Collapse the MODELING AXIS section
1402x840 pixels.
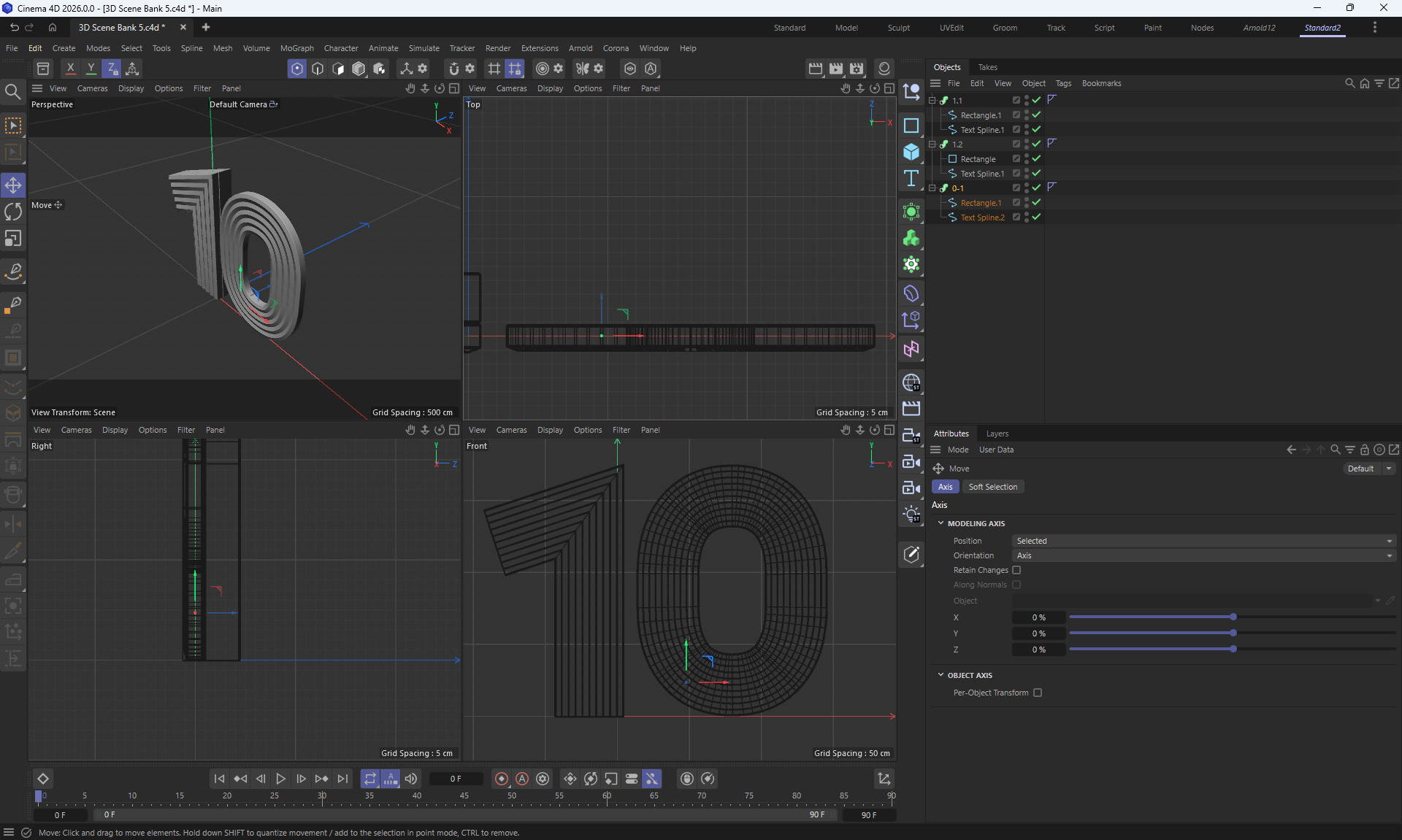[x=941, y=523]
